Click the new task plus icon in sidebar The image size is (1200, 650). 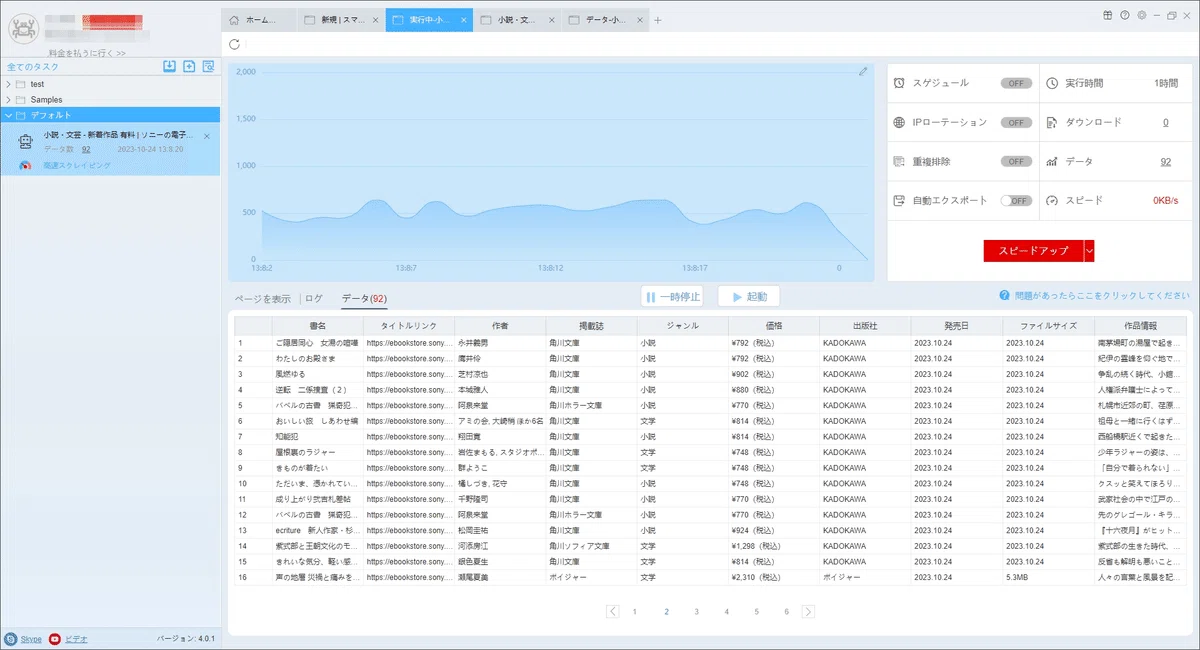pos(189,66)
